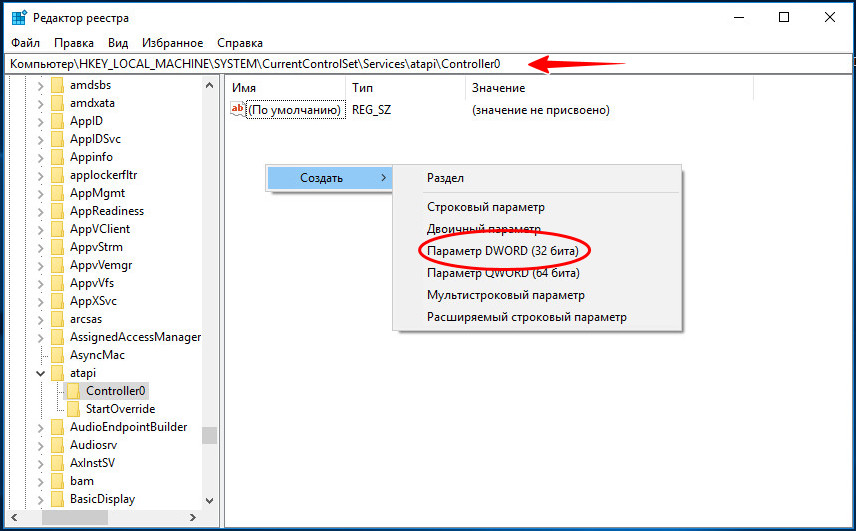856x531 pixels.
Task: Maximize the Редактор реестра window
Action: 784,17
